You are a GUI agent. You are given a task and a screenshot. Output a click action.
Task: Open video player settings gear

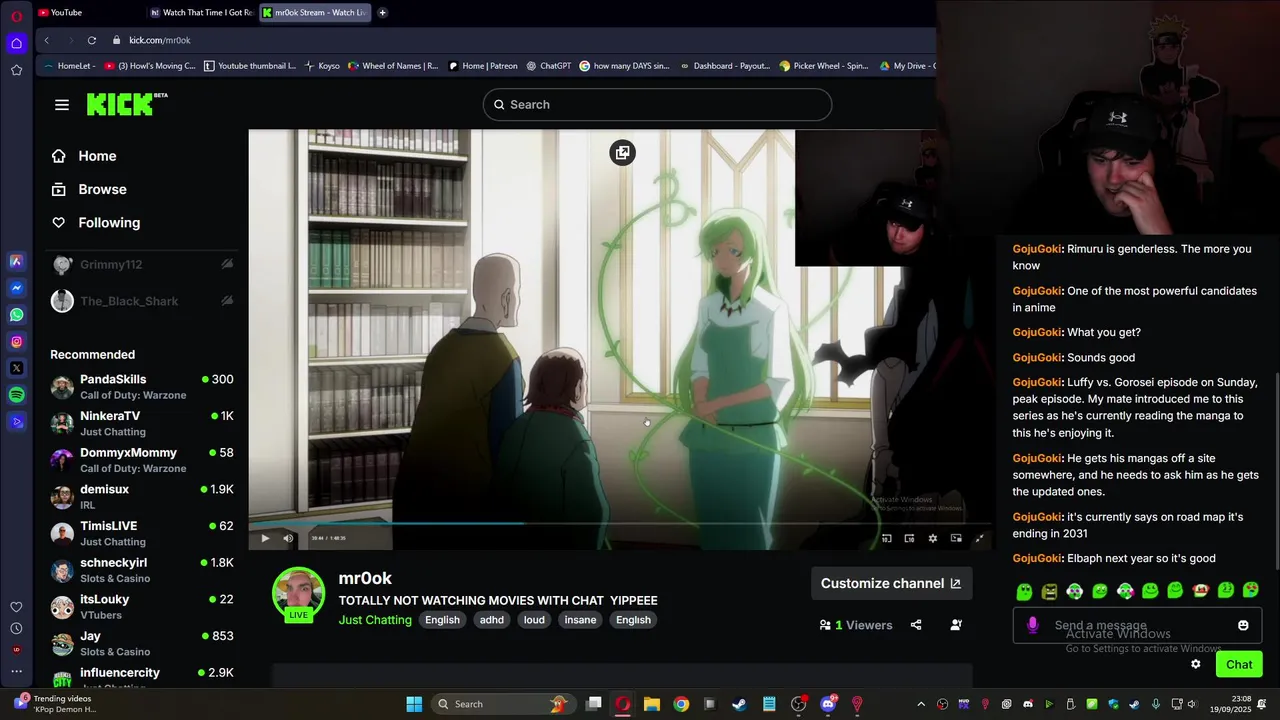[x=933, y=538]
